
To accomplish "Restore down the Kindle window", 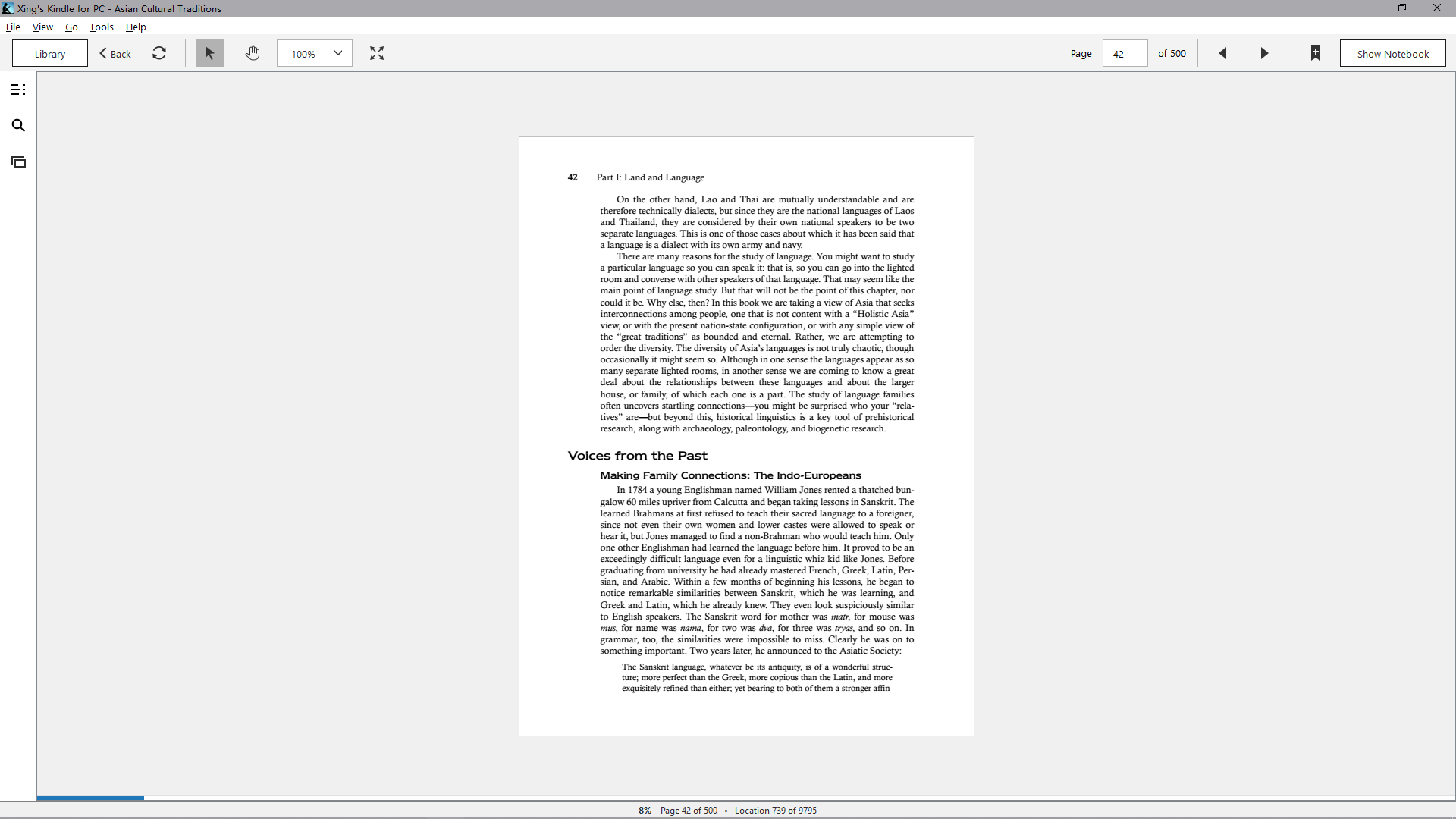I will pyautogui.click(x=1402, y=8).
